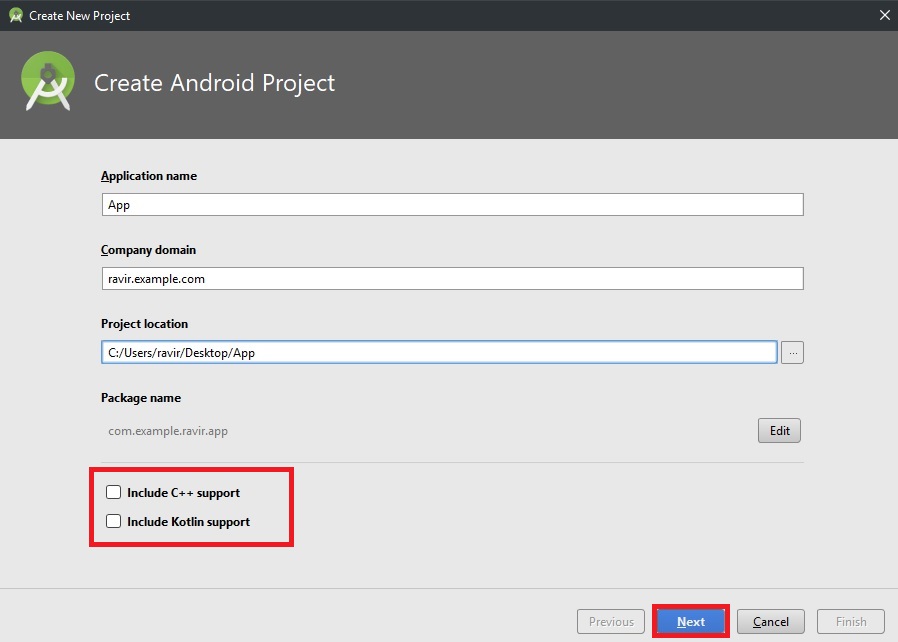Click the large Android Studio logo in header

click(x=48, y=82)
